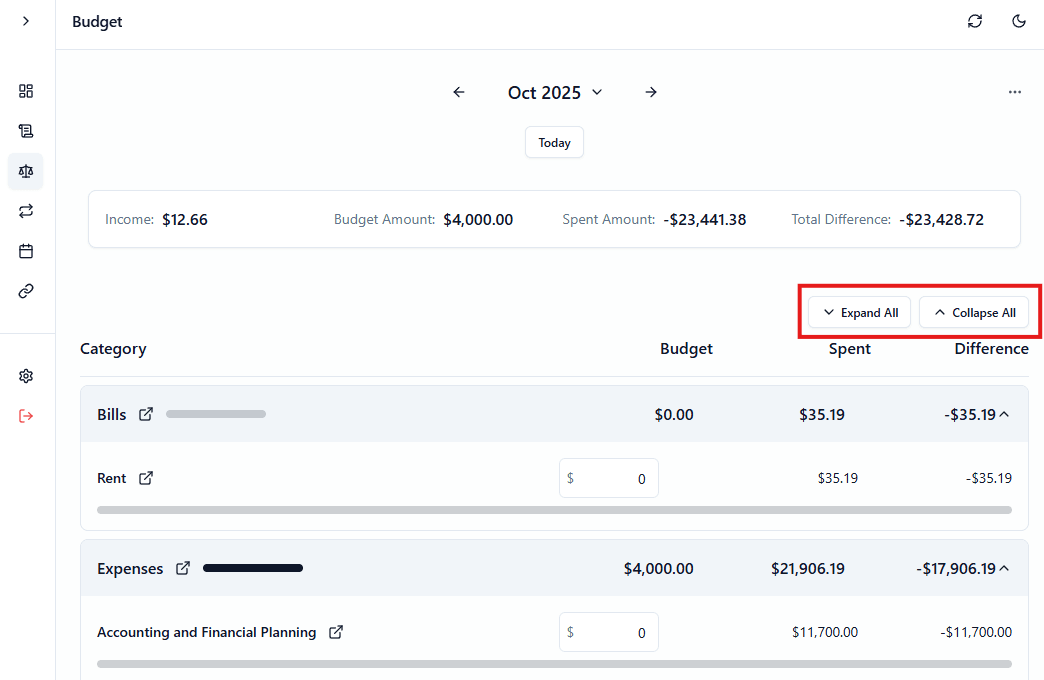Refresh the budget page

(x=974, y=20)
